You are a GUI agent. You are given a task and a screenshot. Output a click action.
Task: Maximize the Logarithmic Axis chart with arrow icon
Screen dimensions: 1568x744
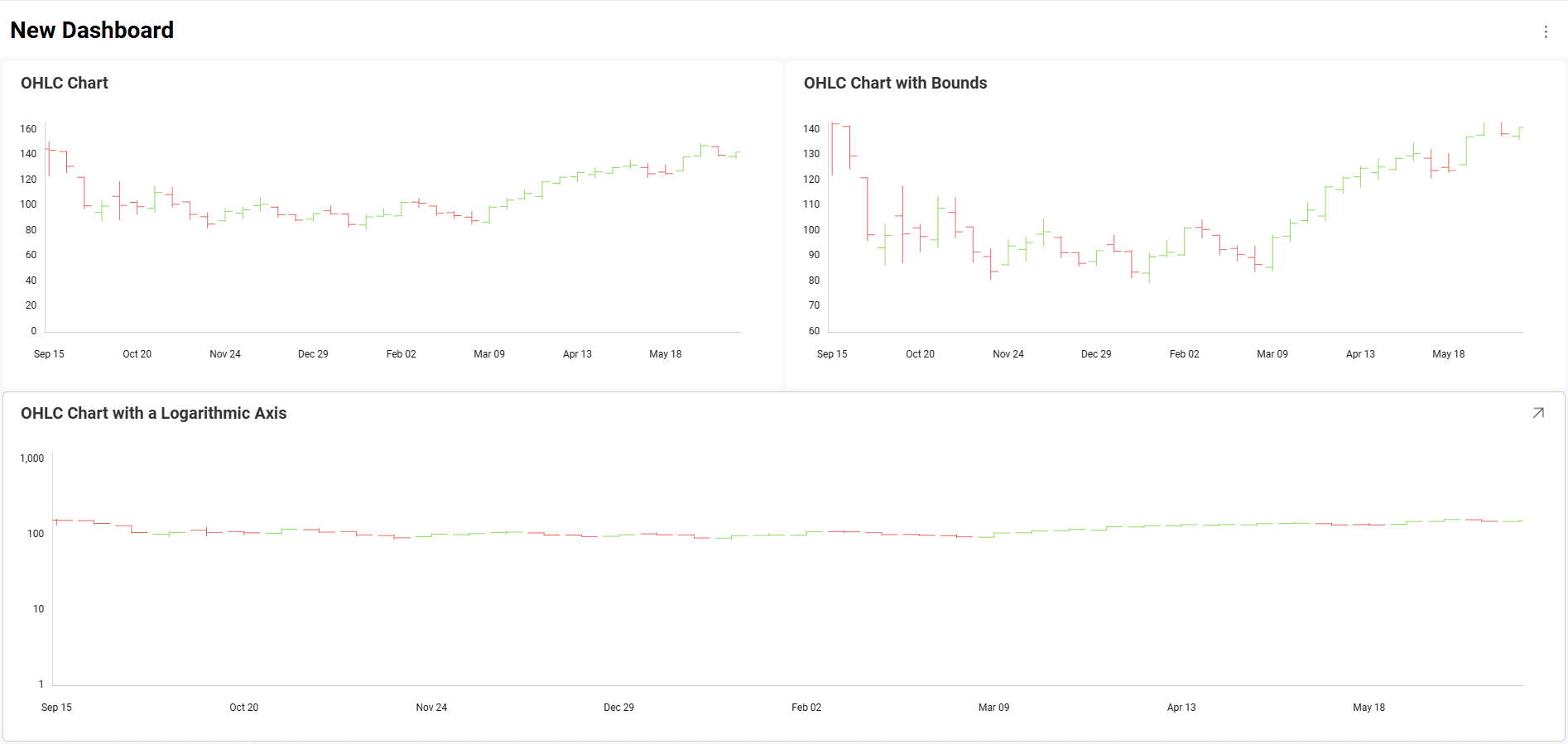1538,413
